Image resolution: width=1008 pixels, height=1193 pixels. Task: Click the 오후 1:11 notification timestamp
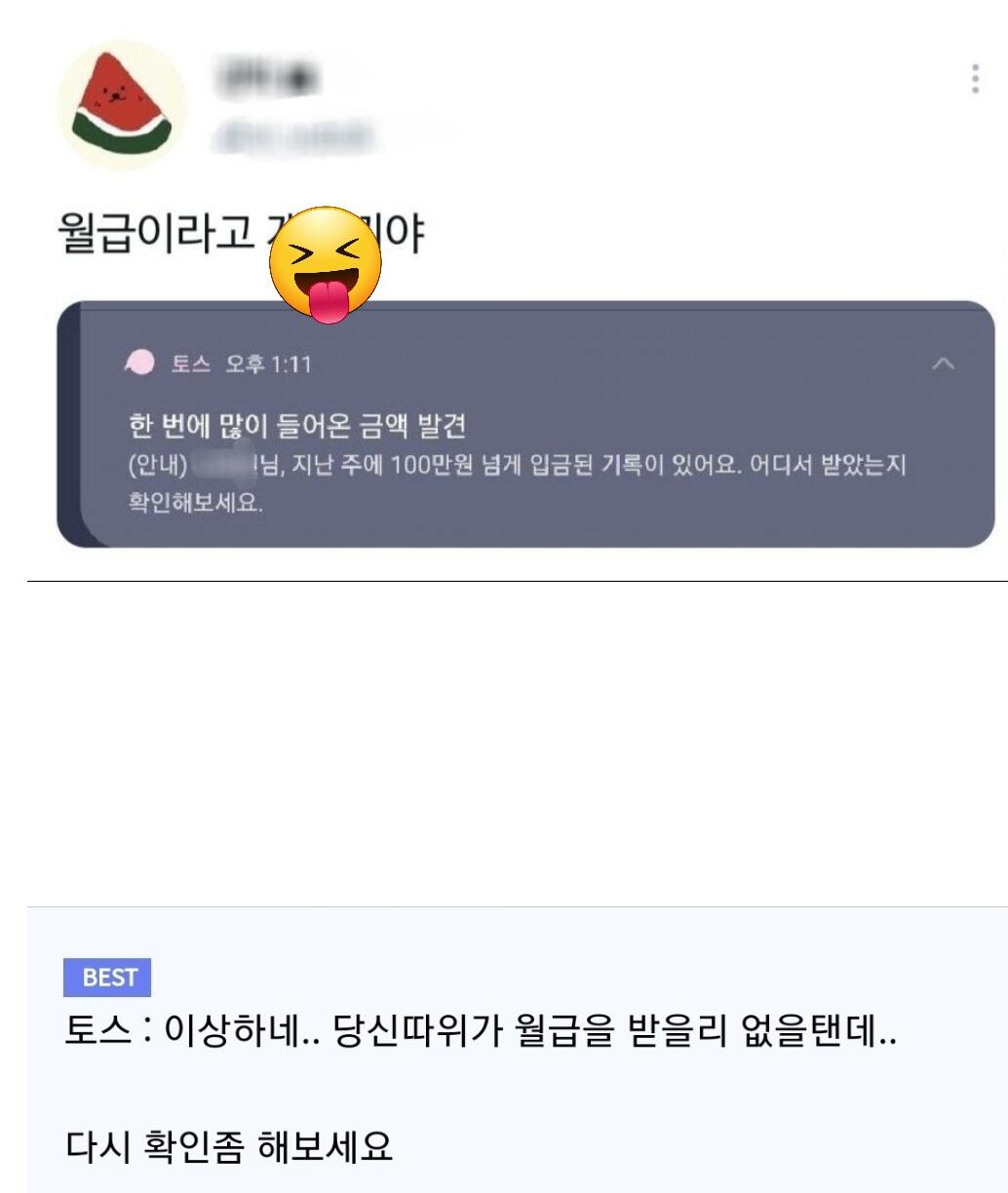[x=268, y=365]
